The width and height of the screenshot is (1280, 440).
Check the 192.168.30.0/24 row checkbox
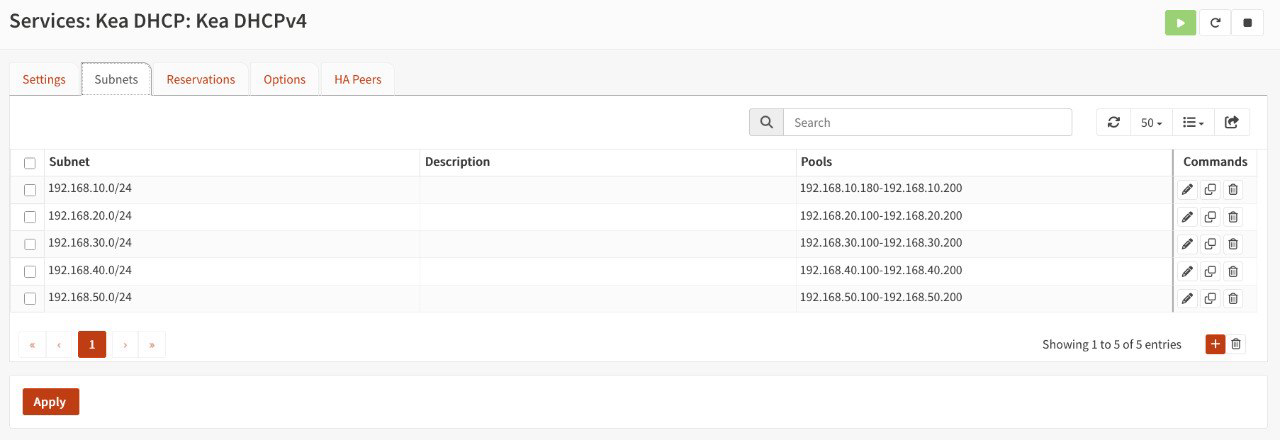point(30,244)
